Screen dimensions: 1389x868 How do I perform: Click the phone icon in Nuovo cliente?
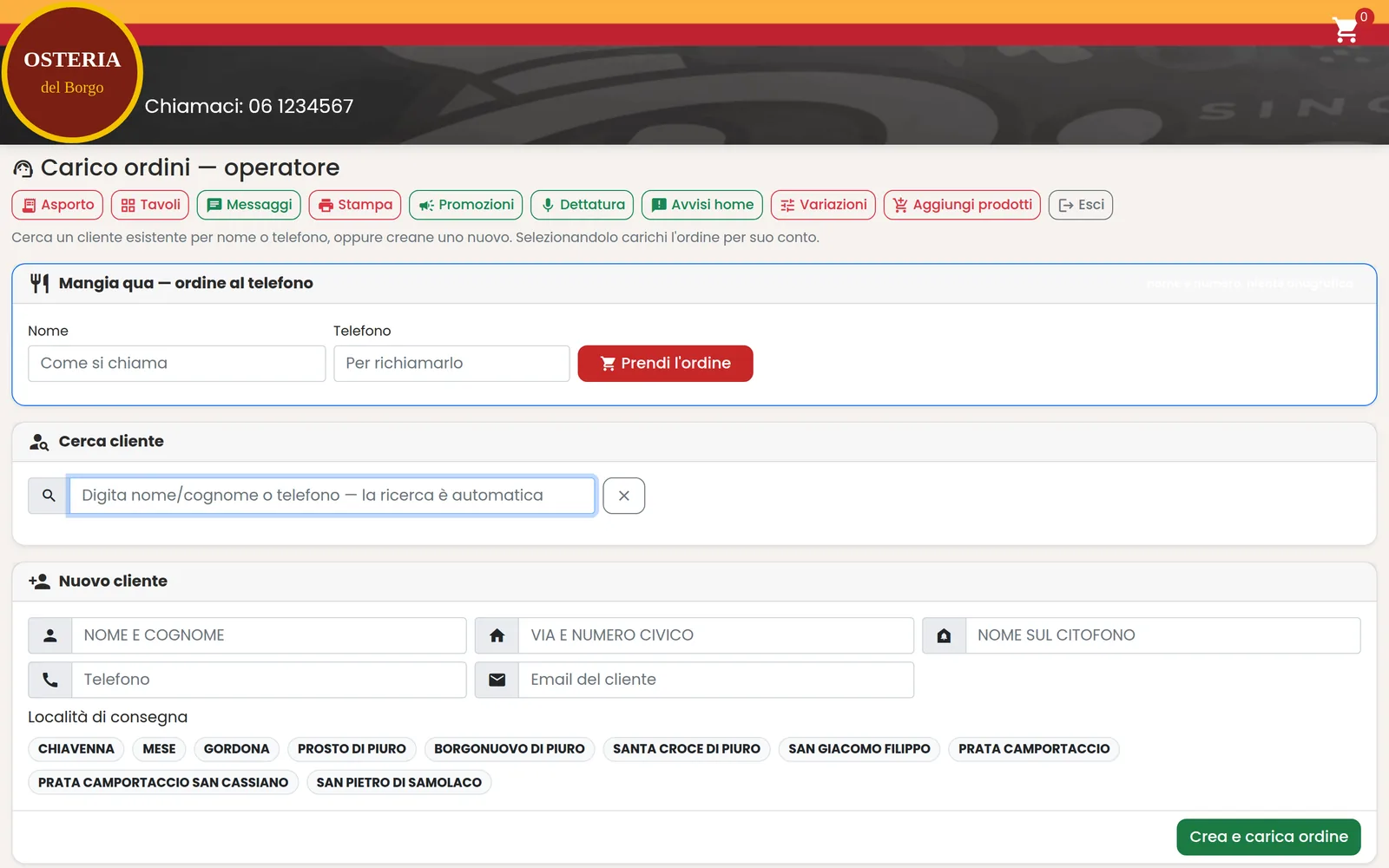click(x=50, y=680)
